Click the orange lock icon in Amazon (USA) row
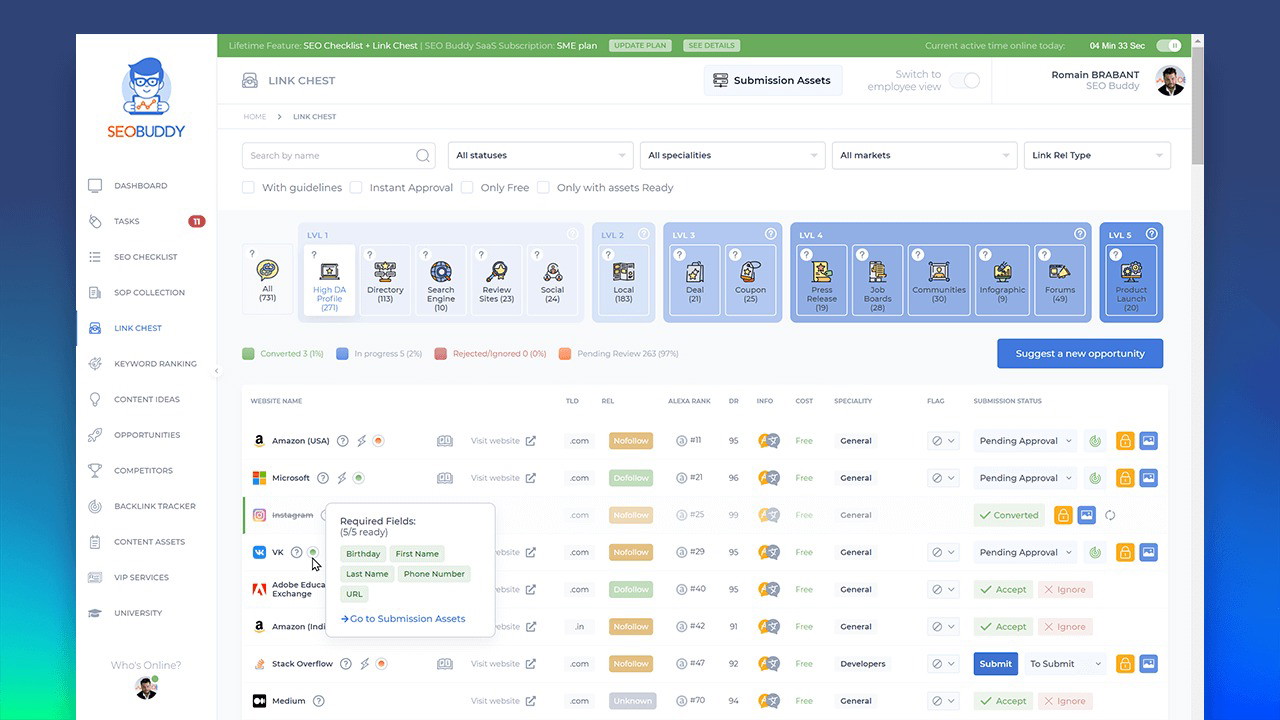Viewport: 1280px width, 720px height. coord(1125,441)
